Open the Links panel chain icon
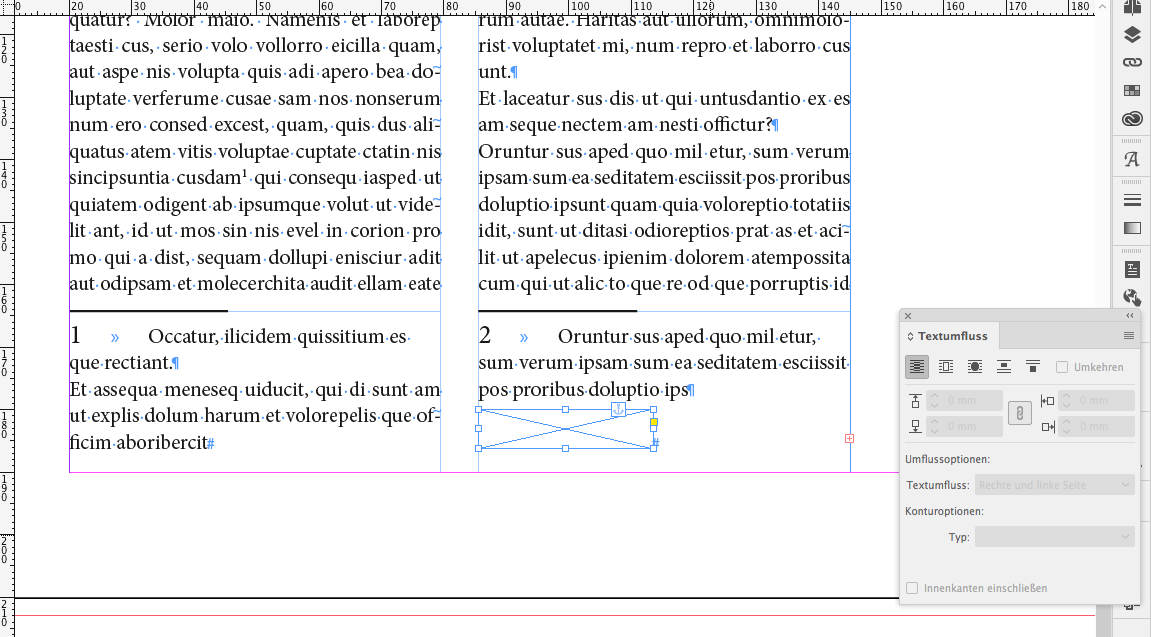1151x637 pixels. pyautogui.click(x=1132, y=62)
